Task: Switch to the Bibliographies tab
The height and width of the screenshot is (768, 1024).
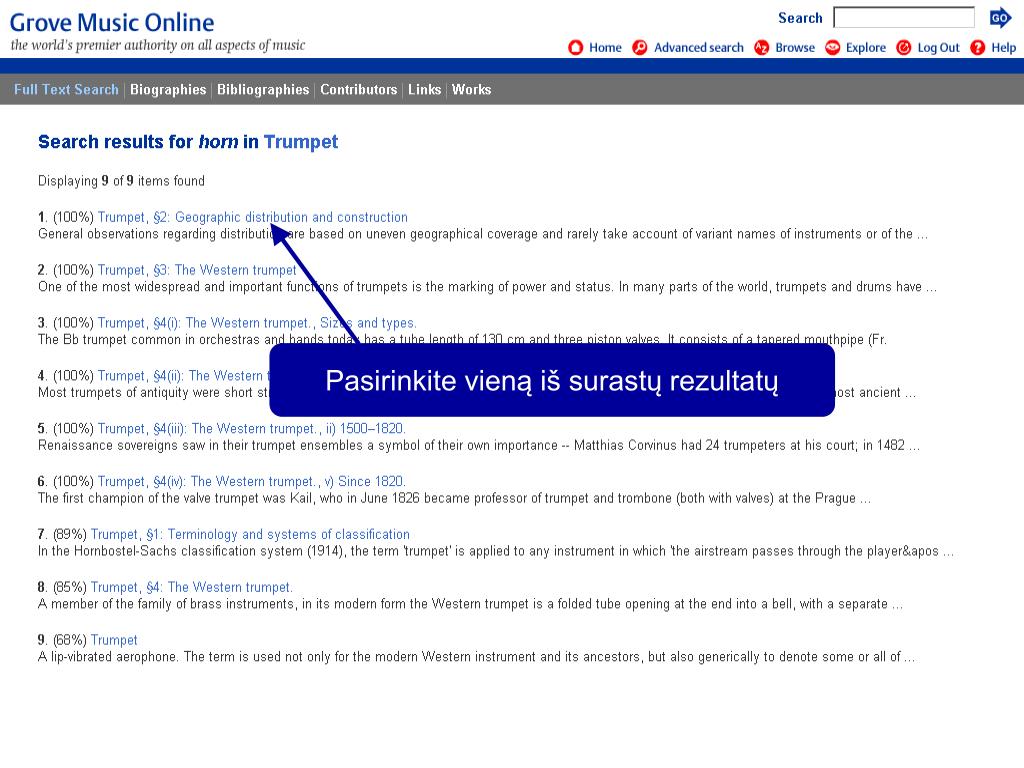Action: (263, 89)
